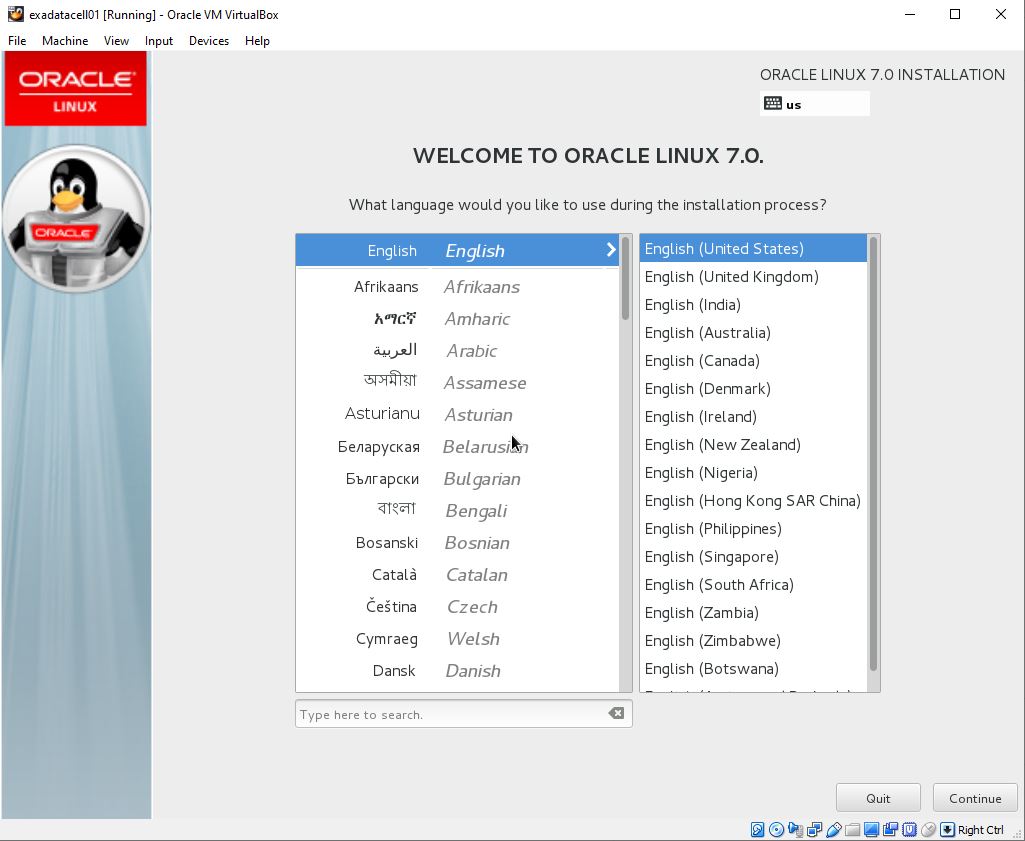Open the Help menu
Viewport: 1025px width, 841px height.
[257, 41]
